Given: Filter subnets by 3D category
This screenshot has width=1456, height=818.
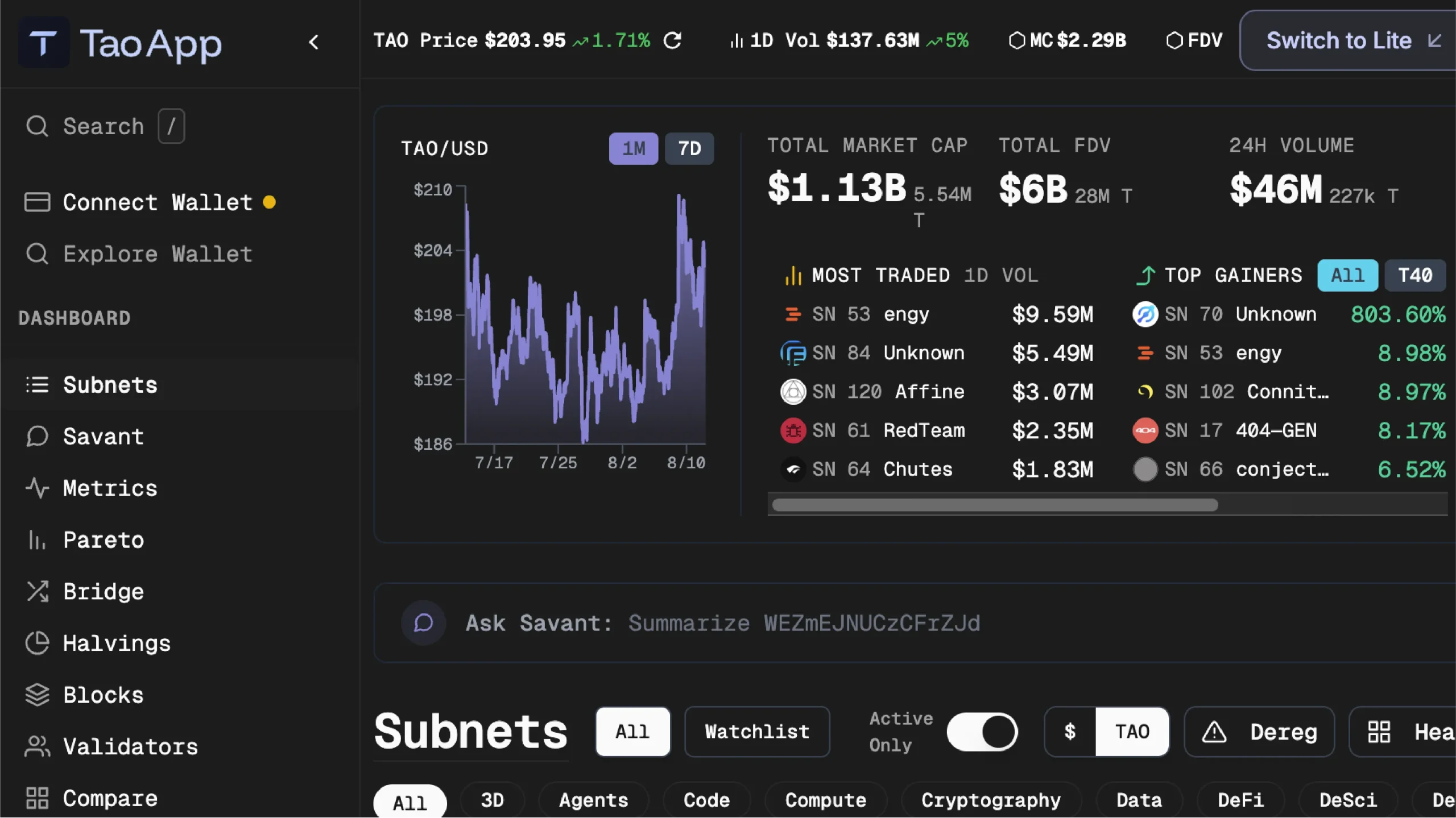Looking at the screenshot, I should tap(492, 800).
